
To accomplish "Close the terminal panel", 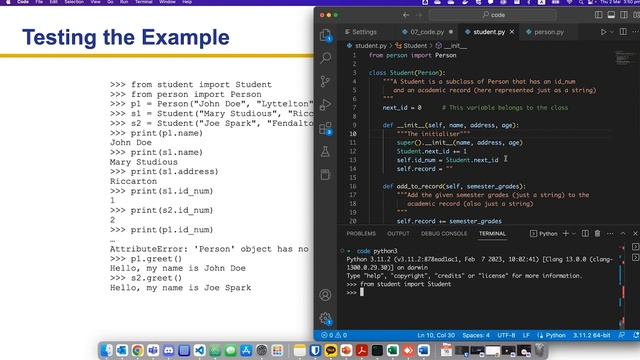I will click(635, 233).
